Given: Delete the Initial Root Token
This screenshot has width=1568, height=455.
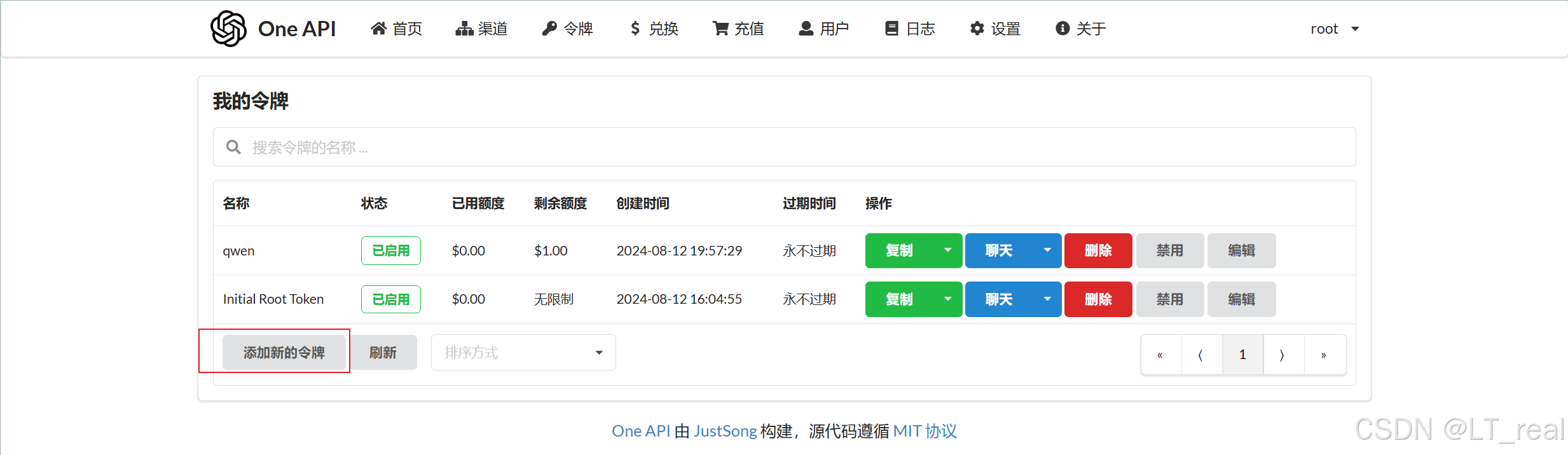Looking at the screenshot, I should (x=1098, y=299).
